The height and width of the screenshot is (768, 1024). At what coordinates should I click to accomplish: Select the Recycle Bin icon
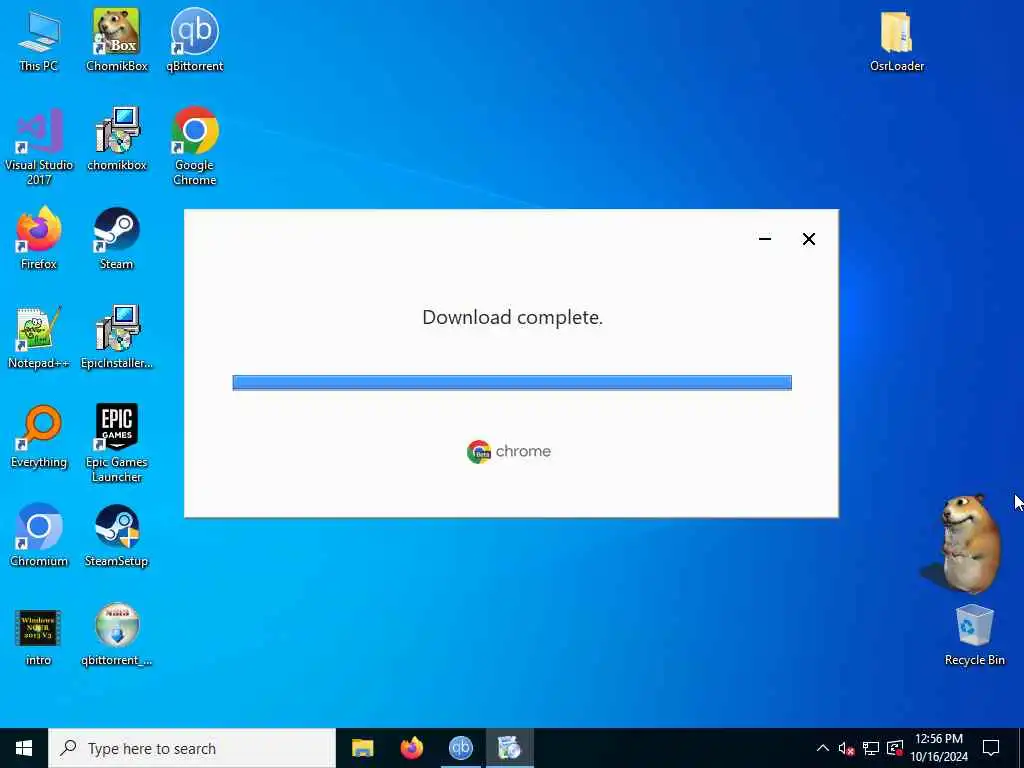tap(974, 635)
